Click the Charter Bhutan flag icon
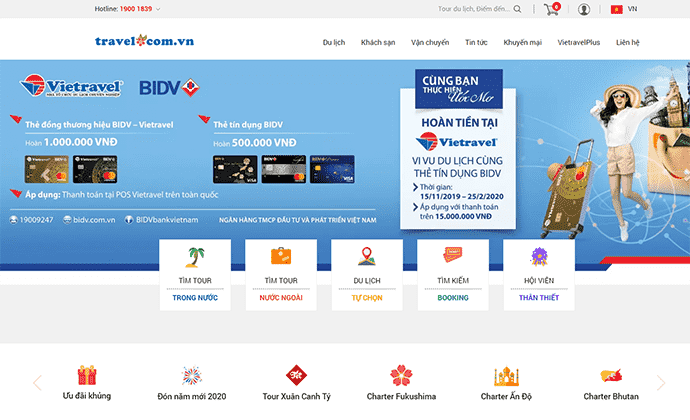This screenshot has width=690, height=420. 611,376
